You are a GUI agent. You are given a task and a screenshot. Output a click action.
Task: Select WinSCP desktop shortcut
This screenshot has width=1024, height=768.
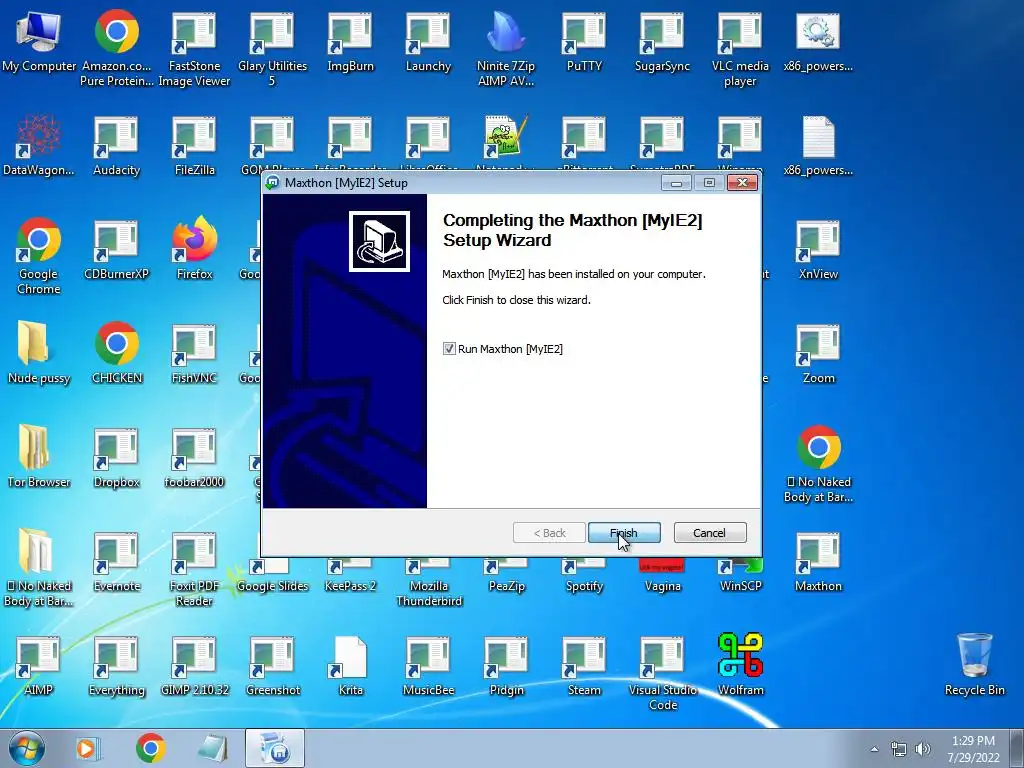click(740, 575)
